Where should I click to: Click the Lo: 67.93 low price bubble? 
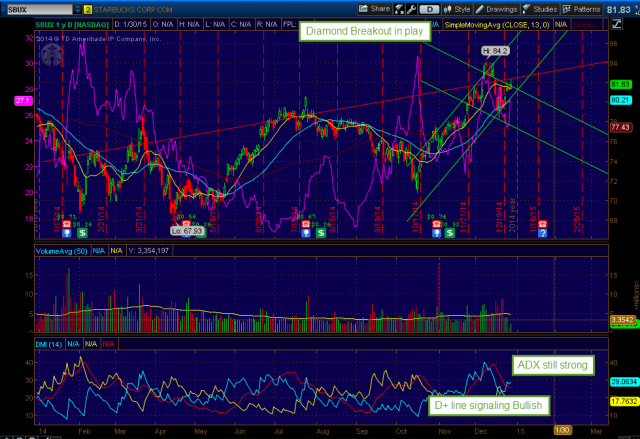[x=187, y=231]
